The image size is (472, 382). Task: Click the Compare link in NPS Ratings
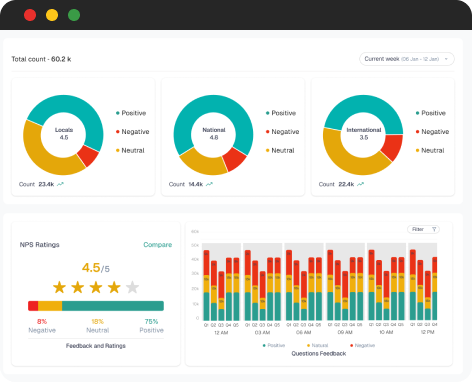pos(158,245)
